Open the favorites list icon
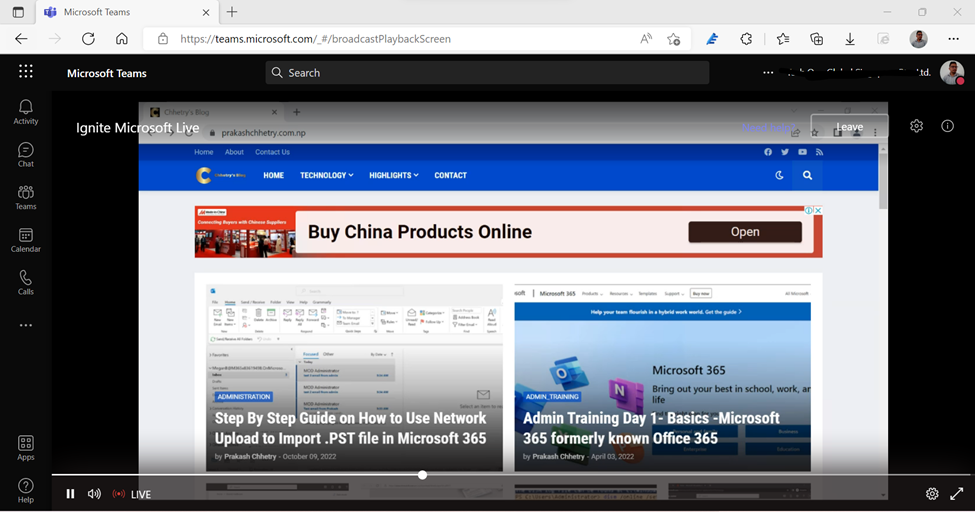The width and height of the screenshot is (975, 512). pos(783,39)
